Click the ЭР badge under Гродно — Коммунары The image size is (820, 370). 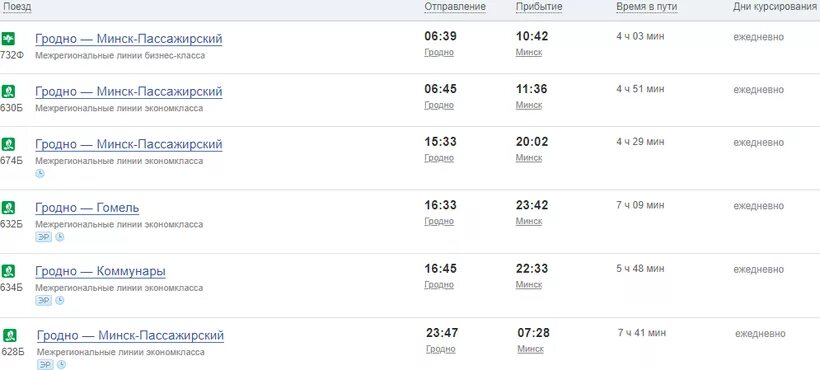[x=43, y=300]
